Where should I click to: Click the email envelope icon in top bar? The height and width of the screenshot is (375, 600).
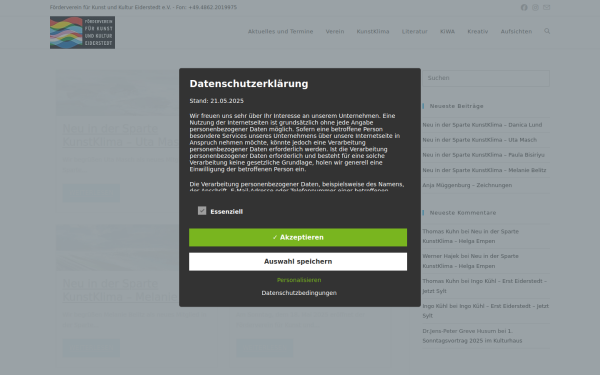point(546,8)
